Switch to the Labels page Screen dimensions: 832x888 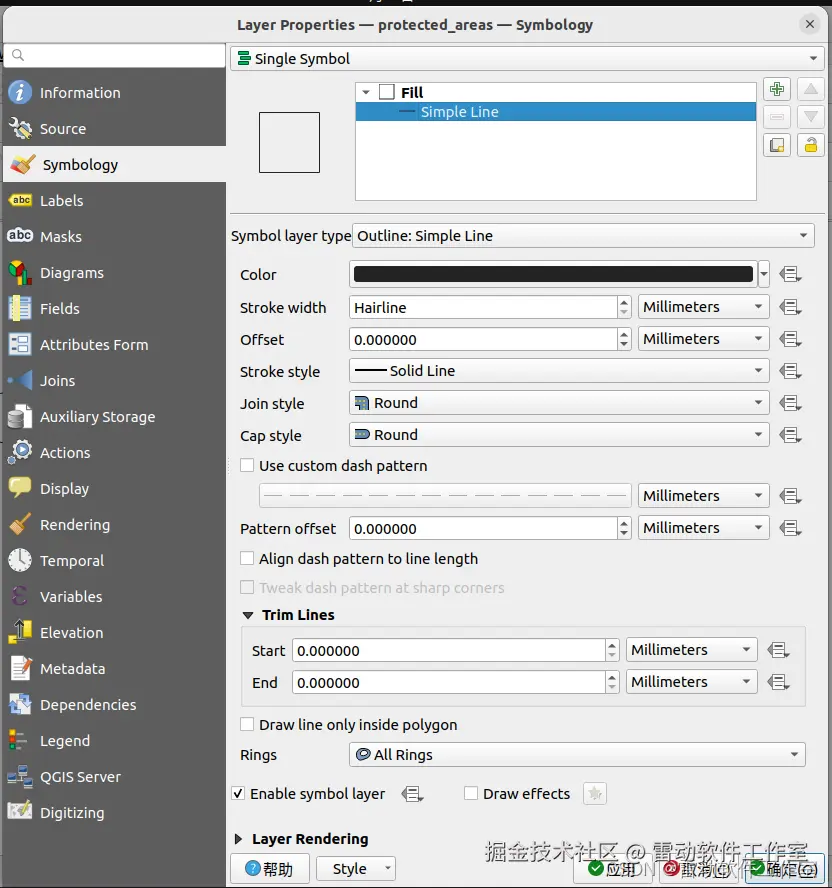tap(114, 200)
